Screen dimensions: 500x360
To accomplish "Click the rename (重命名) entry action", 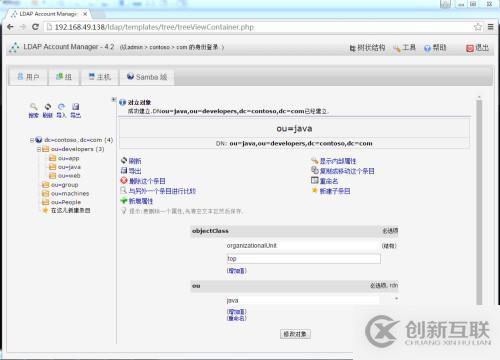I will [x=325, y=181].
